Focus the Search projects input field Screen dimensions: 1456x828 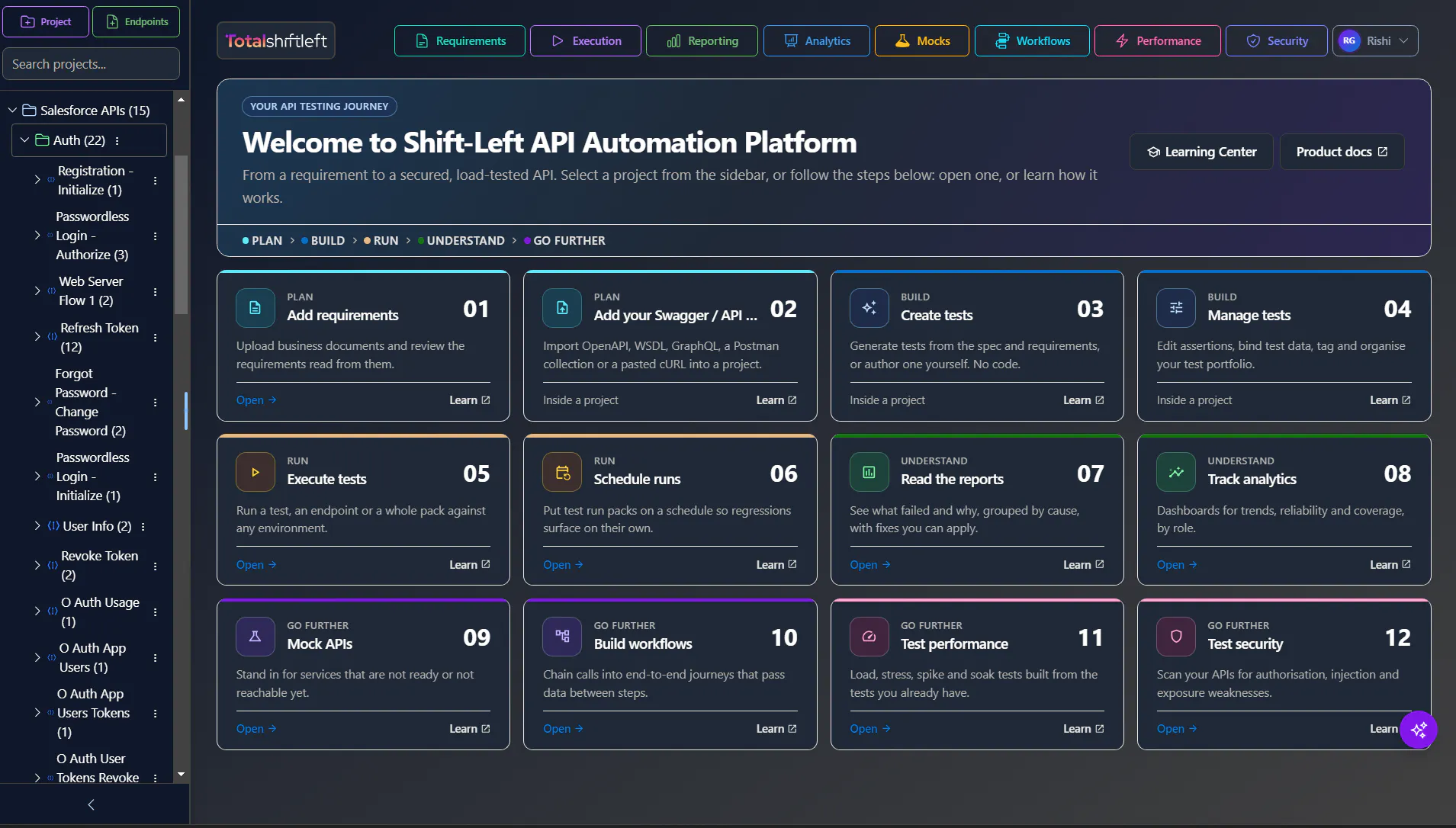[x=92, y=64]
